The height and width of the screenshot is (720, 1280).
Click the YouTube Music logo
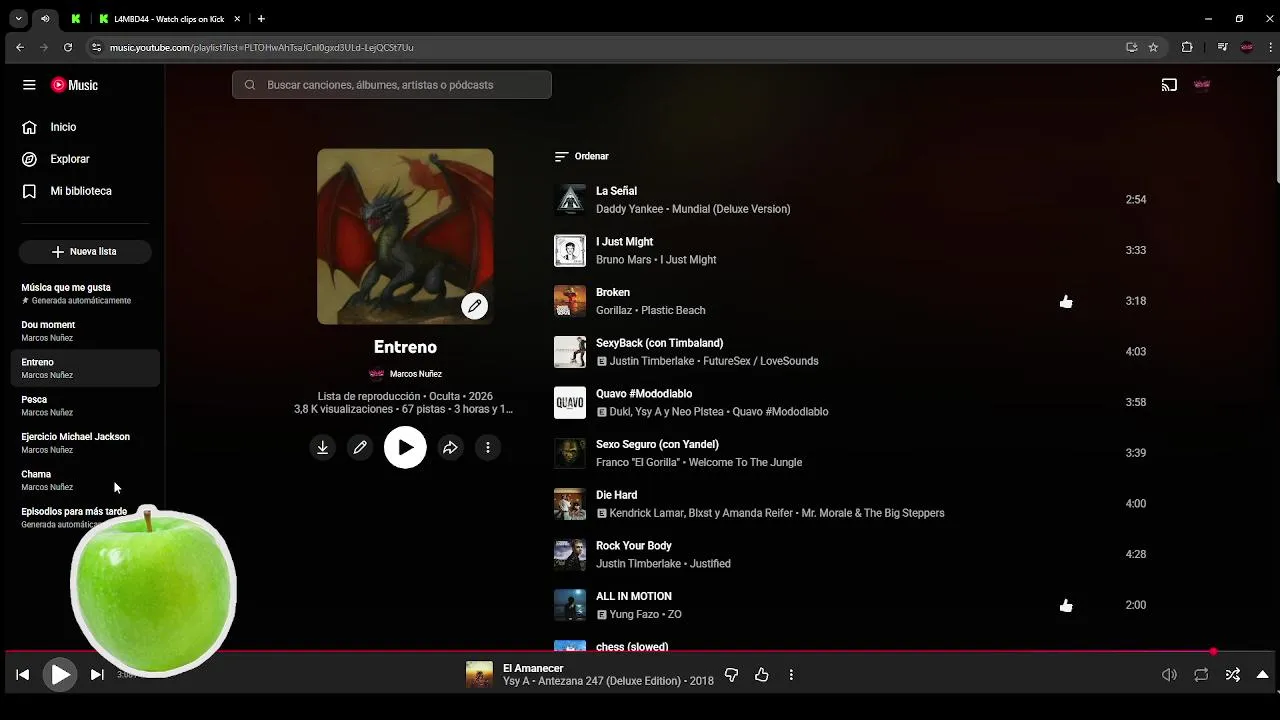(75, 85)
